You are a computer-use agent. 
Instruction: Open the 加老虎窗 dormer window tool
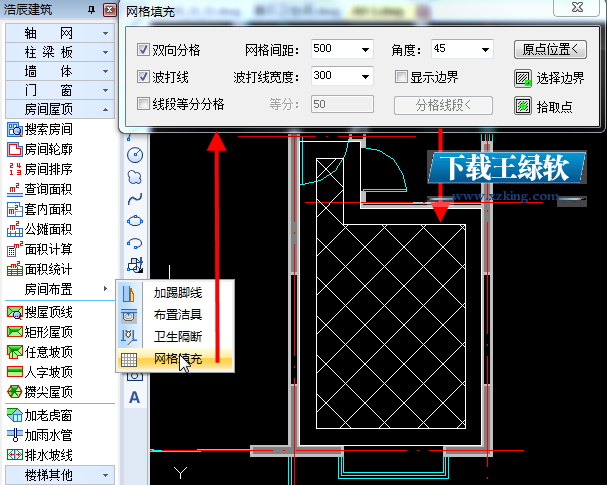point(40,415)
